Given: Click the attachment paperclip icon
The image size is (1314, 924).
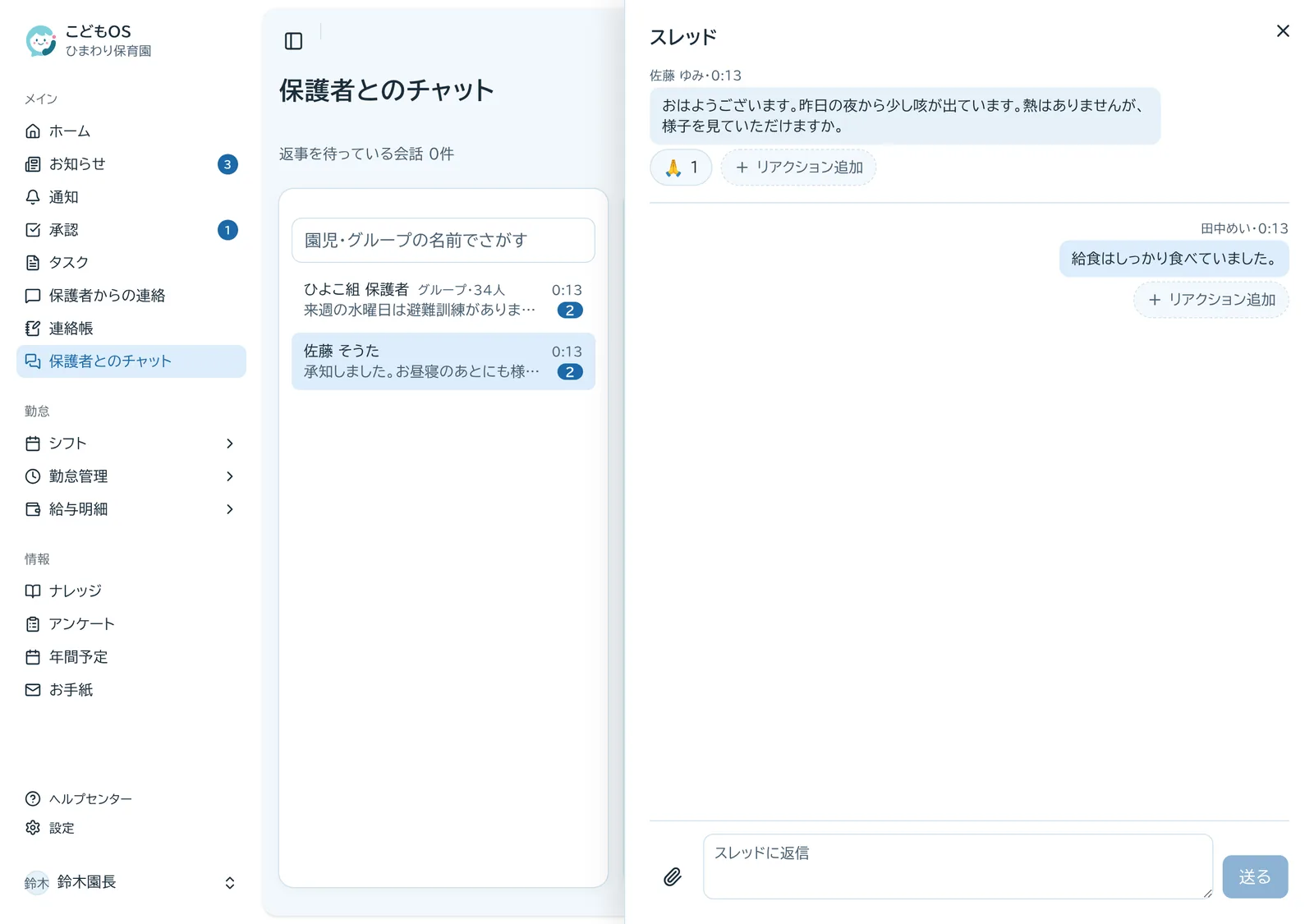Looking at the screenshot, I should (673, 877).
